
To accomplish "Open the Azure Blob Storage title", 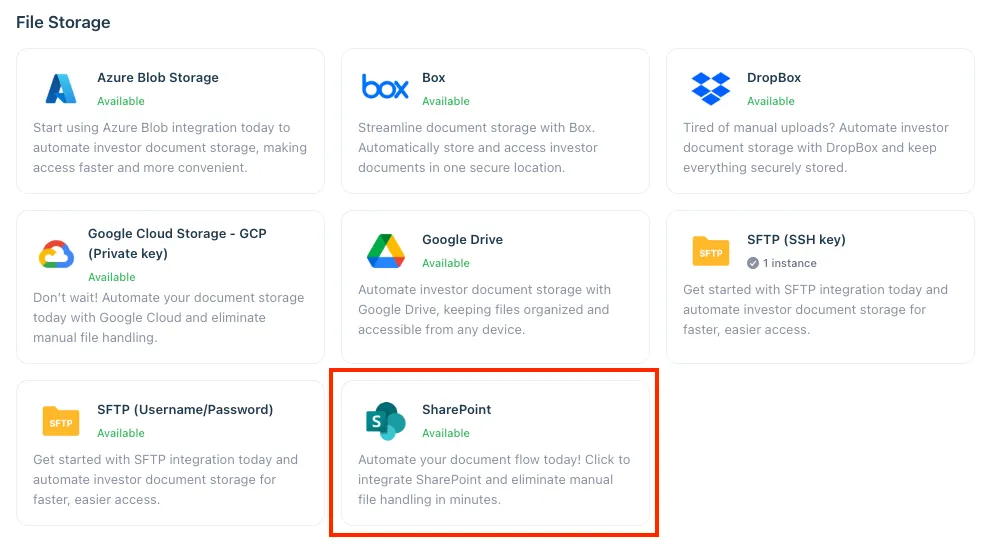I will coord(158,78).
